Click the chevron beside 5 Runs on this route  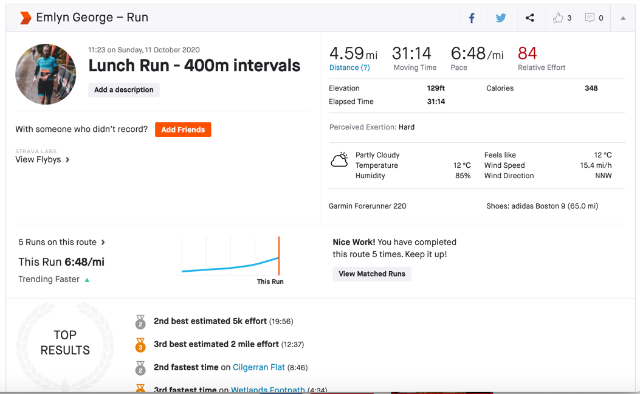point(103,242)
